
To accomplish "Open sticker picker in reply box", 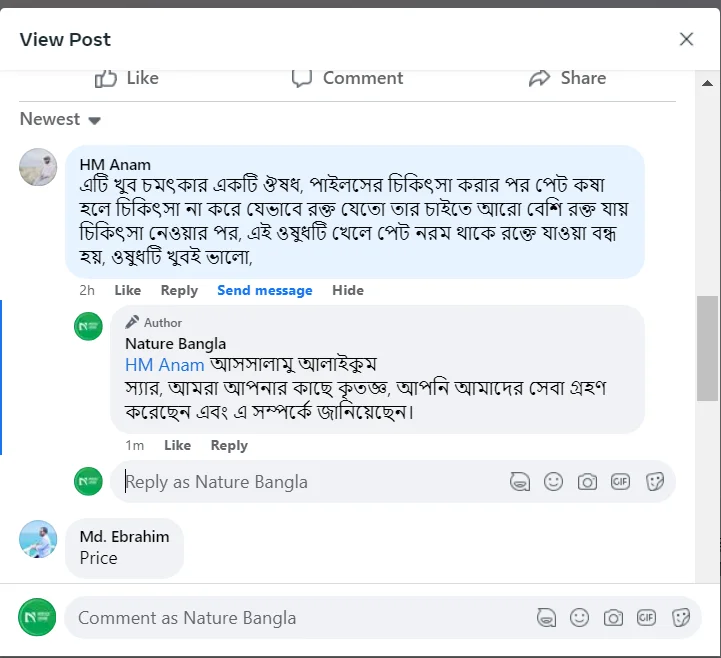I will (655, 482).
